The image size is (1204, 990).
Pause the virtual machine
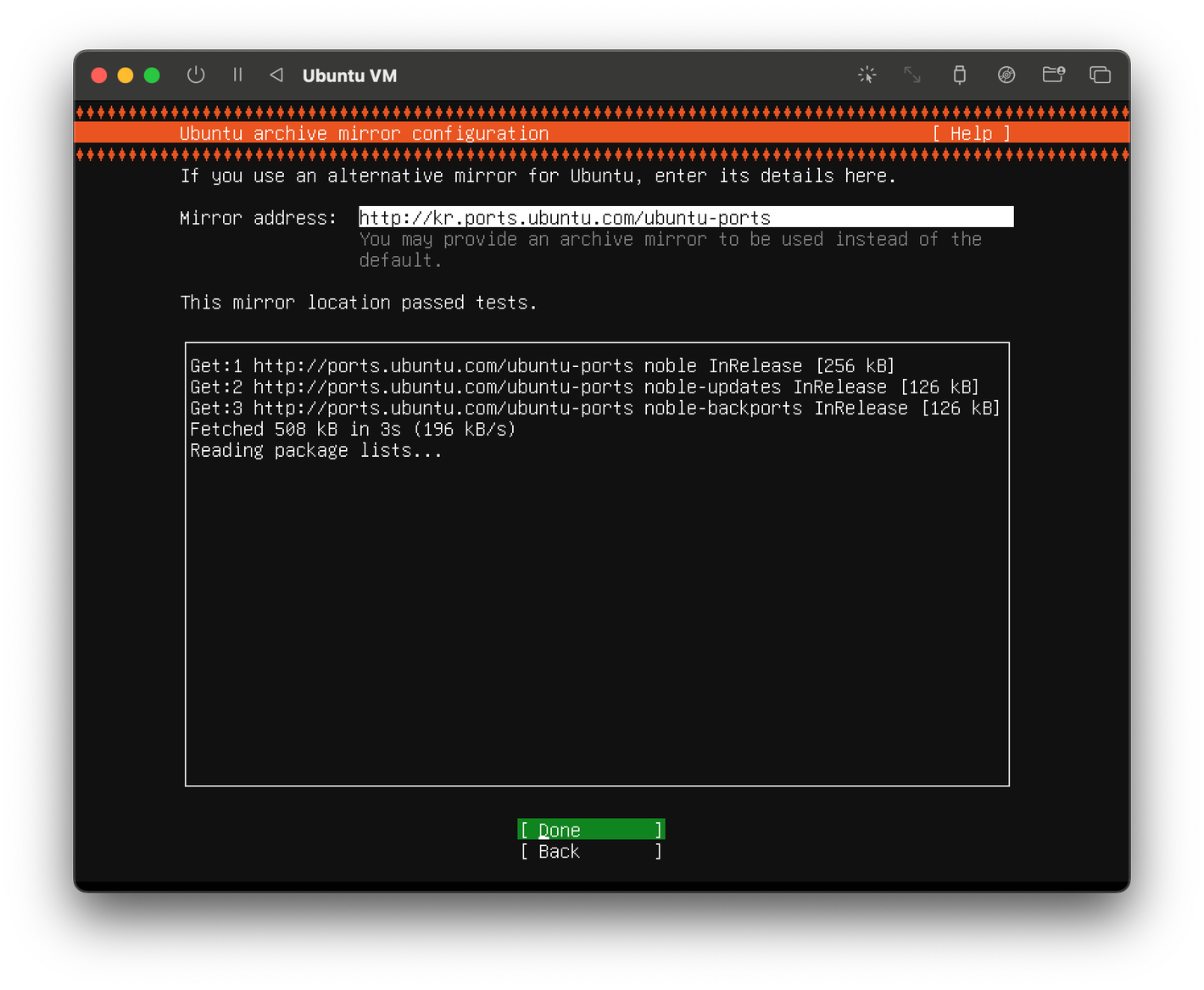(x=237, y=75)
